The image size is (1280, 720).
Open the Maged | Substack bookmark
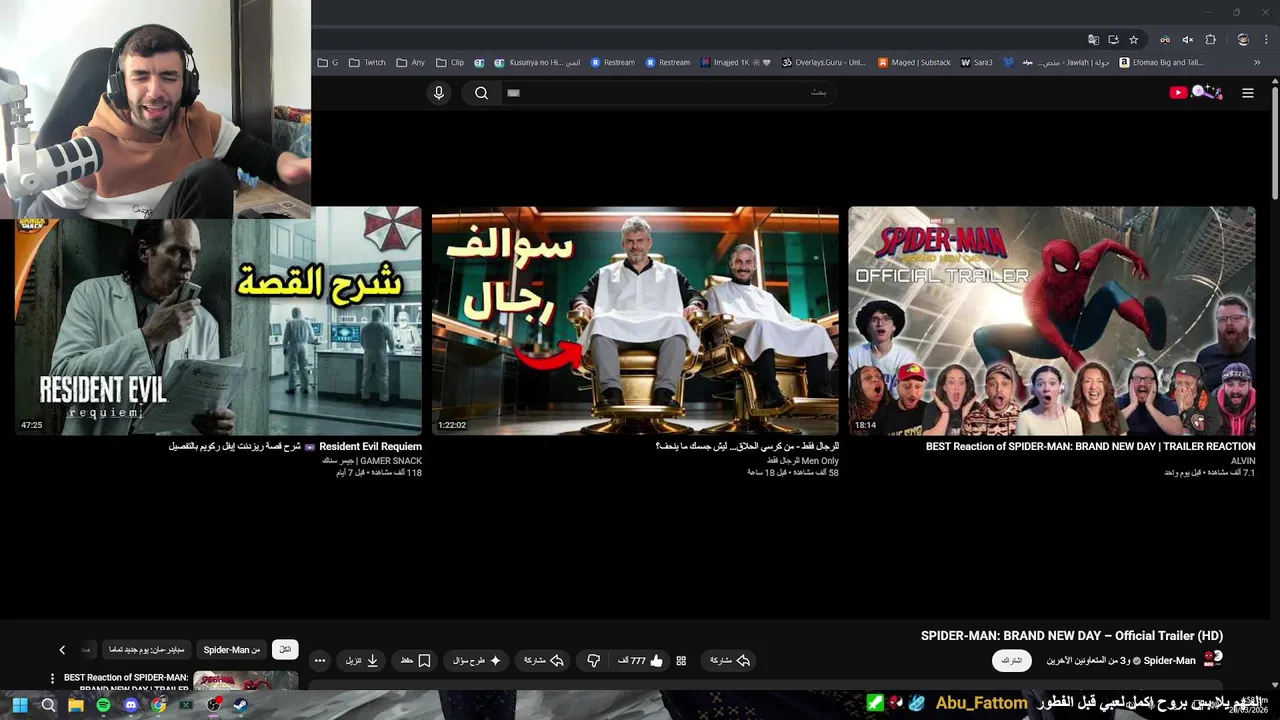pos(914,62)
